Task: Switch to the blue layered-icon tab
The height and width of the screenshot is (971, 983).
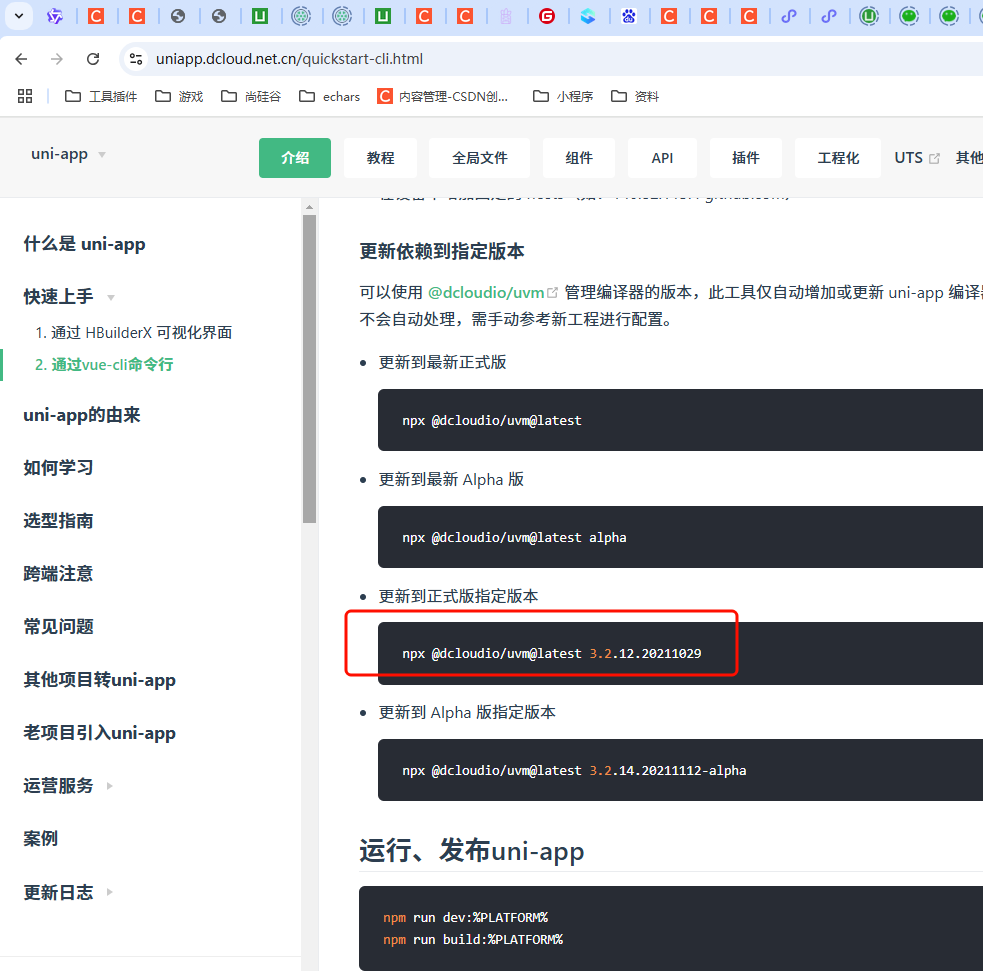Action: click(587, 16)
